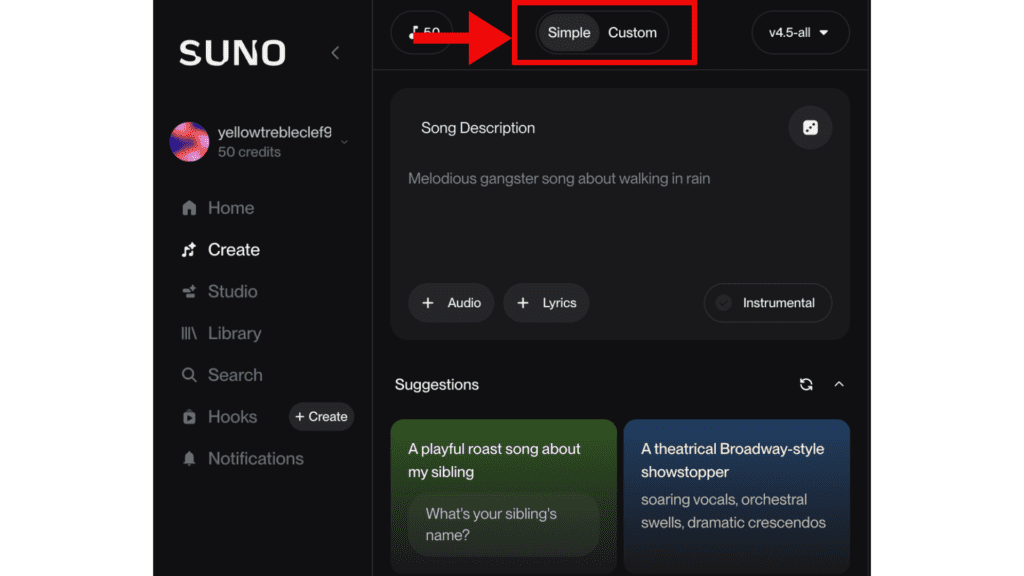This screenshot has height=576, width=1024.
Task: Click the Add Audio button
Action: [451, 303]
